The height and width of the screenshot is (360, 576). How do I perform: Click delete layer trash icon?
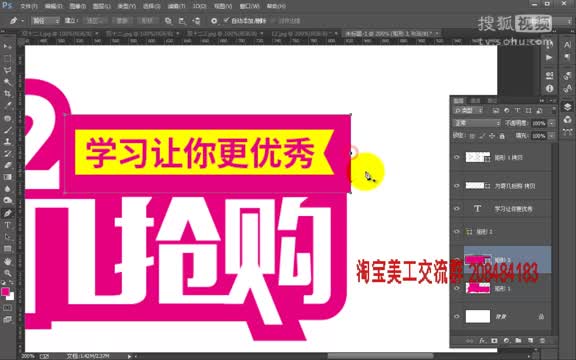coord(542,341)
